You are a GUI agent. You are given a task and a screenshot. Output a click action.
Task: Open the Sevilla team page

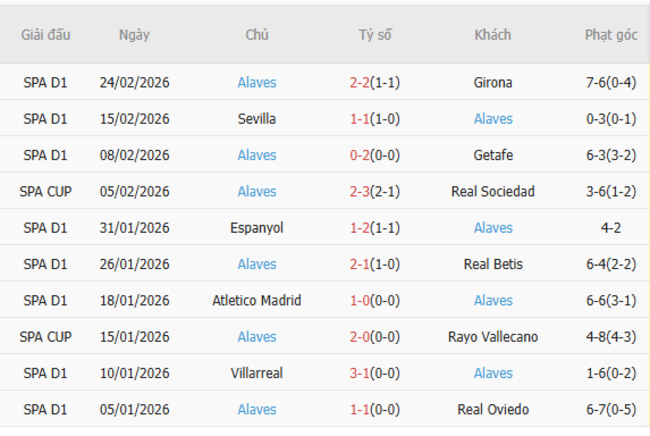pyautogui.click(x=257, y=119)
